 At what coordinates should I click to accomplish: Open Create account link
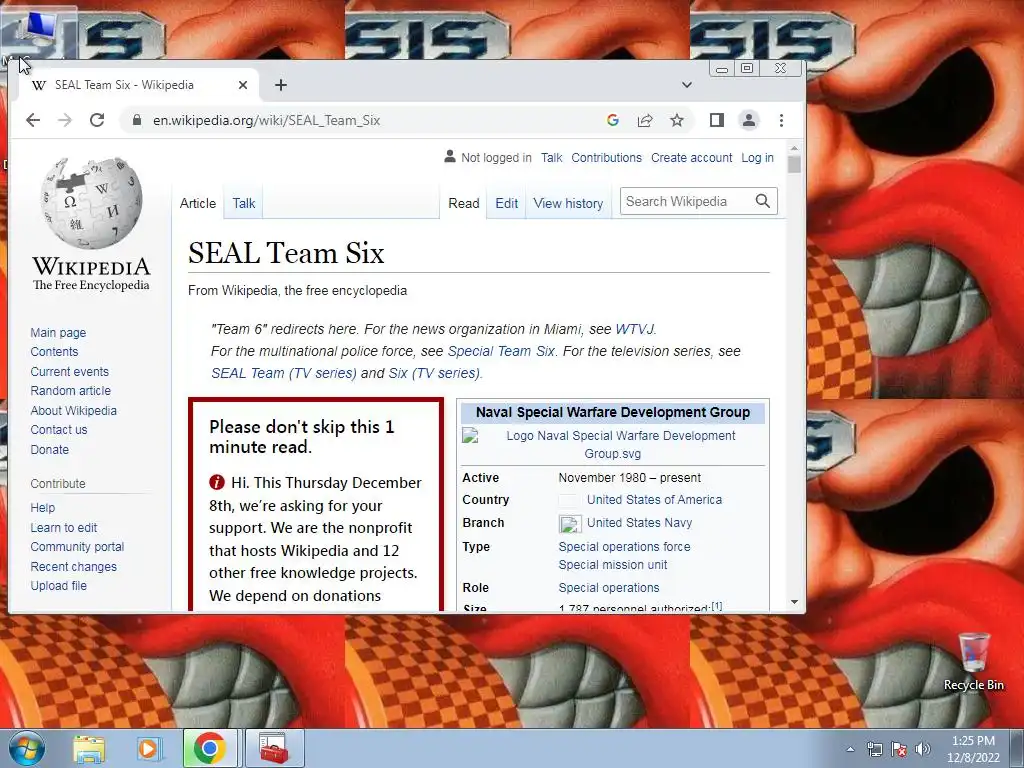coord(692,157)
